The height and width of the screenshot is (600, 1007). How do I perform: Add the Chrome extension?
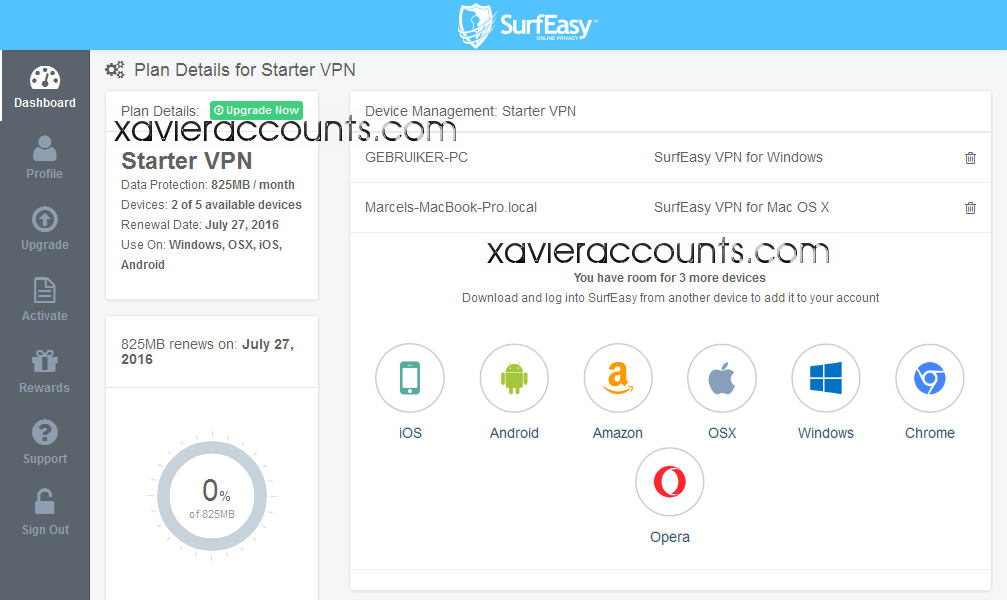click(x=930, y=378)
